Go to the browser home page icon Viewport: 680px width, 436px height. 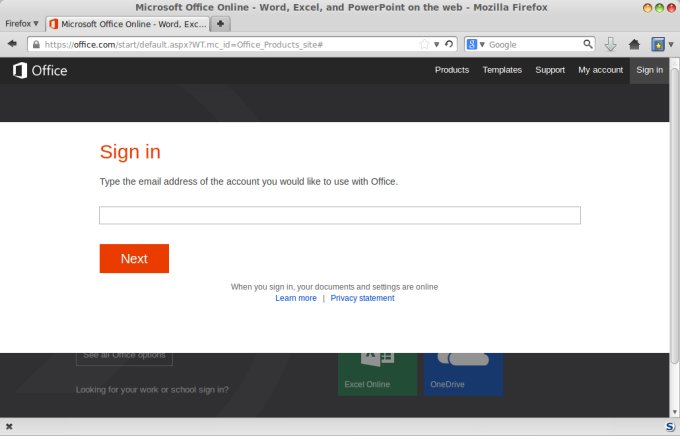click(x=634, y=44)
